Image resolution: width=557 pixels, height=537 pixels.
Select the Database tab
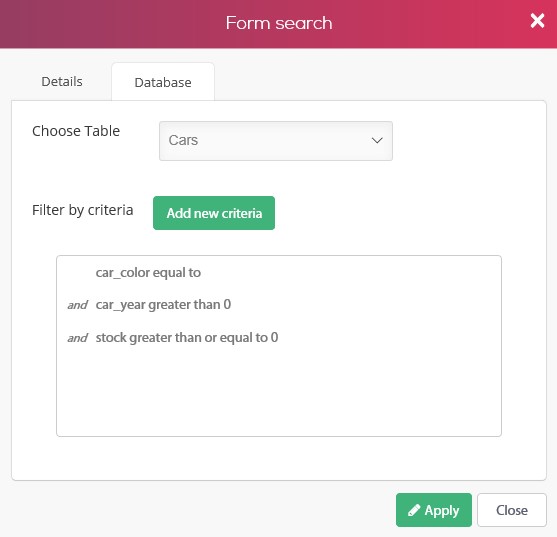163,82
